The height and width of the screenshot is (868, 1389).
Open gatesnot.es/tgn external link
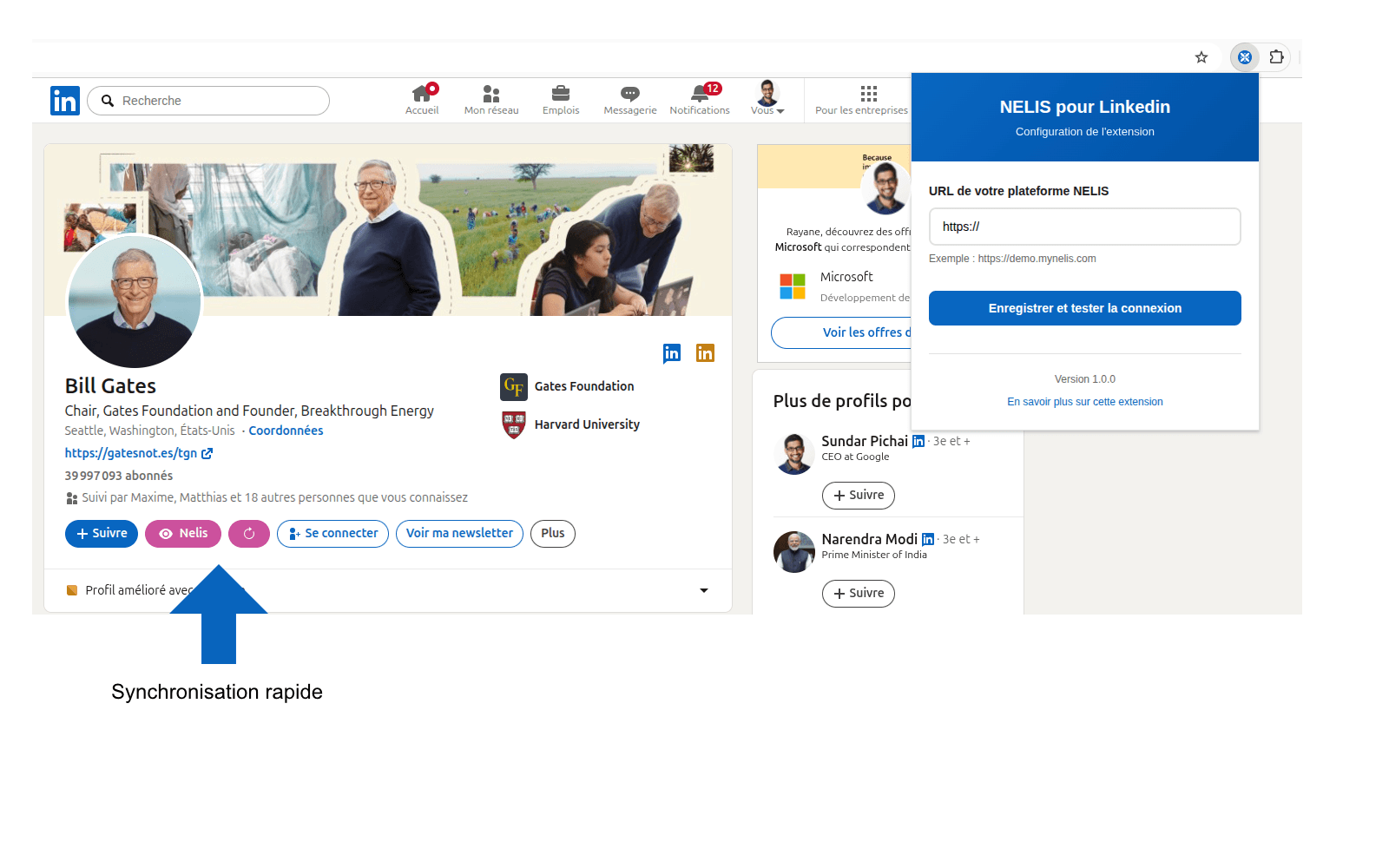click(x=139, y=453)
